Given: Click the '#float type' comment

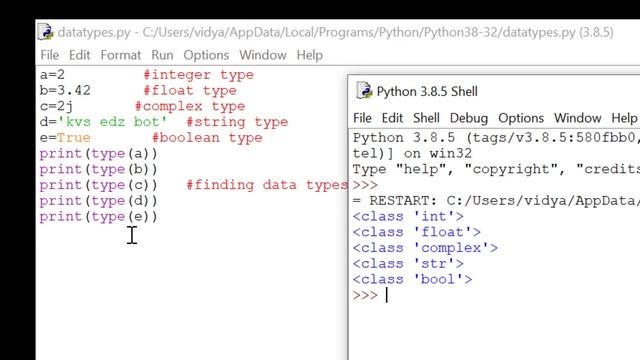Looking at the screenshot, I should pyautogui.click(x=190, y=90).
